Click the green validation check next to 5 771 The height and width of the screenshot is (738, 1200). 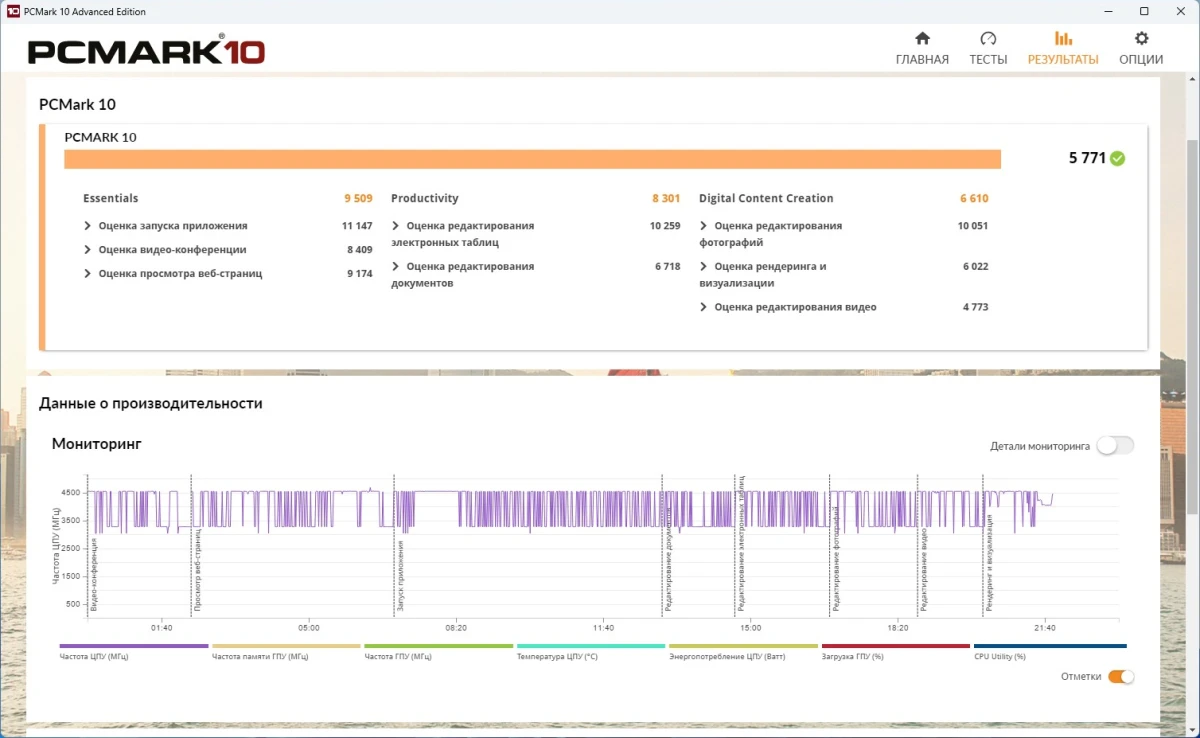tap(1117, 158)
